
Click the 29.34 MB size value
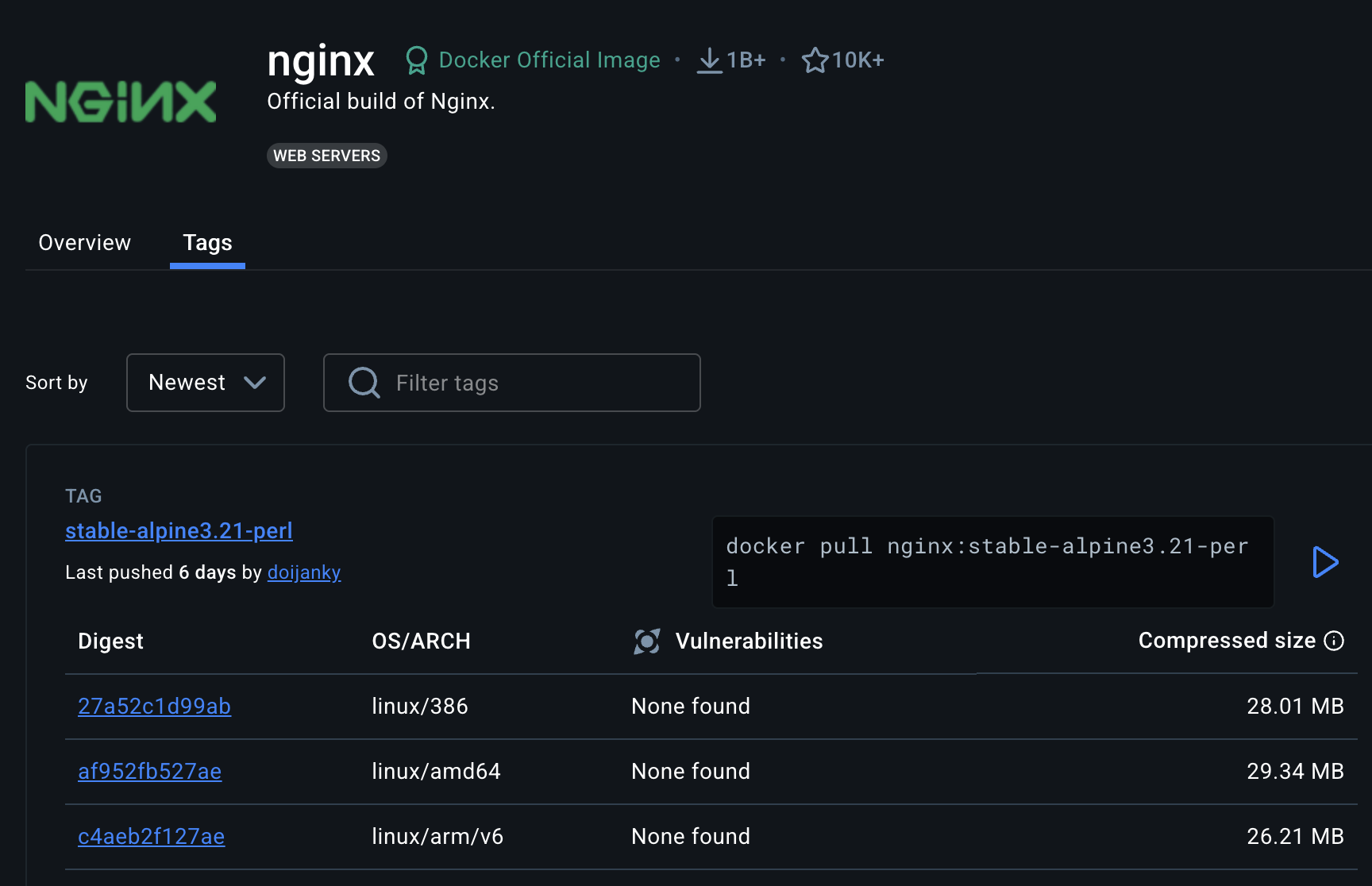coord(1295,772)
